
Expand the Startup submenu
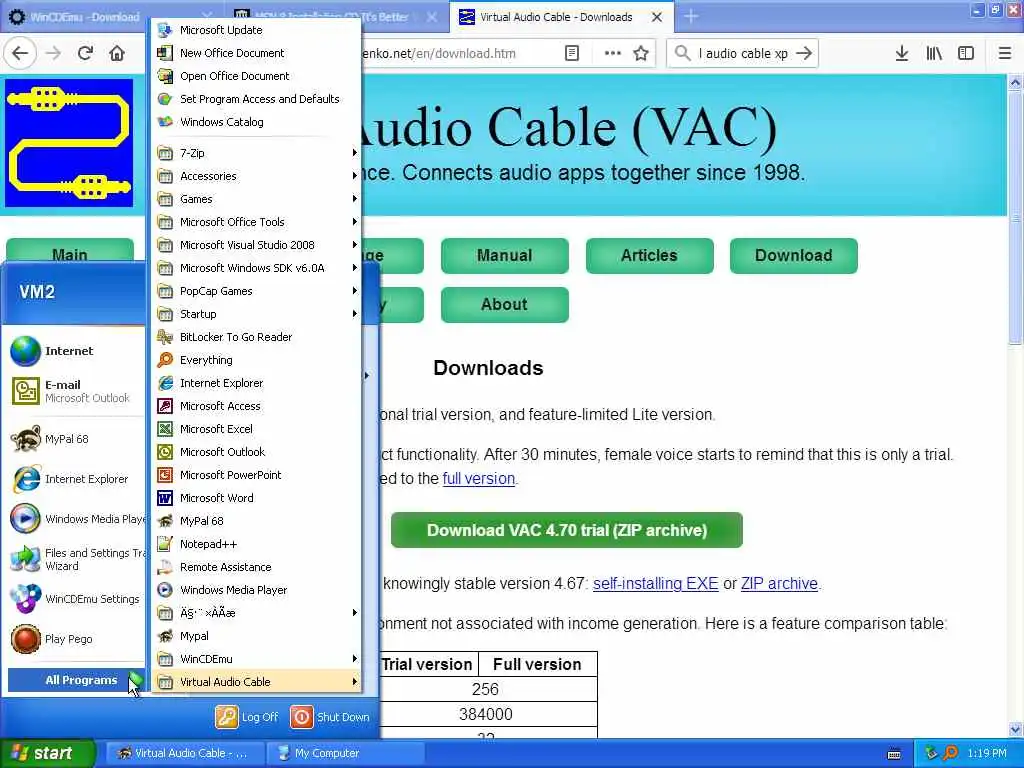tap(258, 313)
